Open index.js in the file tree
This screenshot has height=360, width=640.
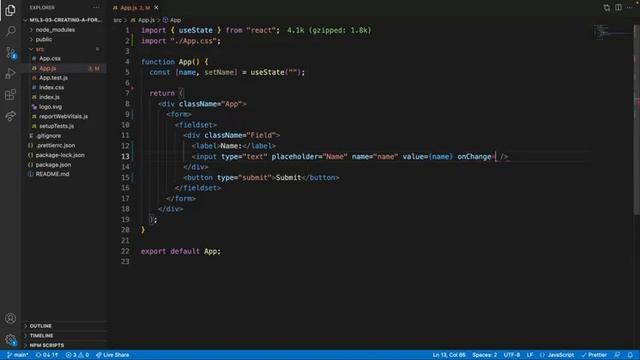[x=64, y=97]
